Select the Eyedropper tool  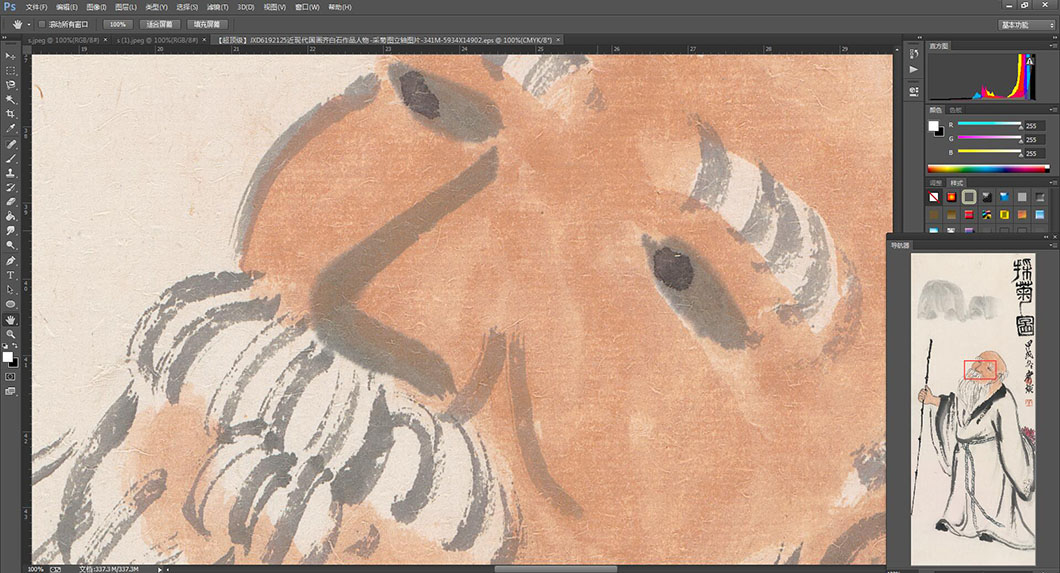(x=10, y=129)
